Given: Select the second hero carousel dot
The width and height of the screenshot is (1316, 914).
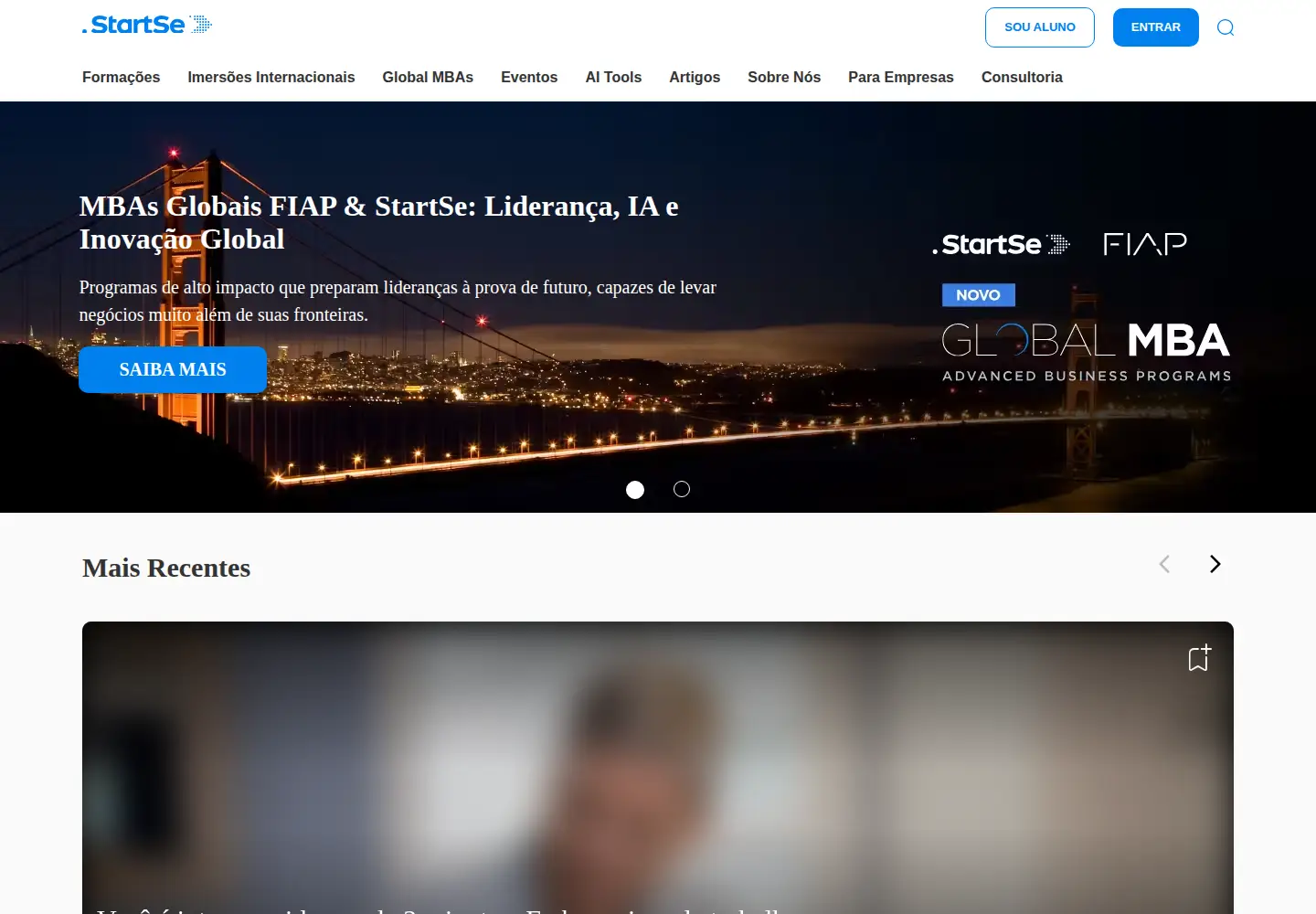Looking at the screenshot, I should click(x=682, y=489).
